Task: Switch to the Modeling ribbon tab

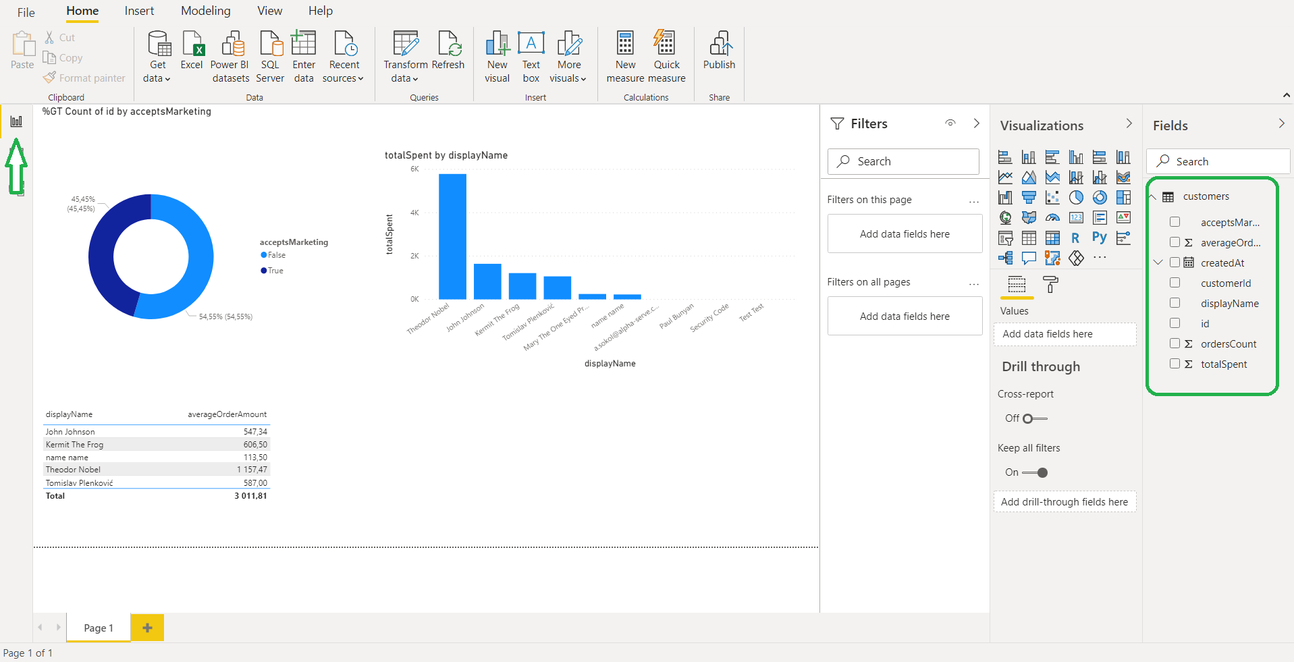Action: coord(205,11)
